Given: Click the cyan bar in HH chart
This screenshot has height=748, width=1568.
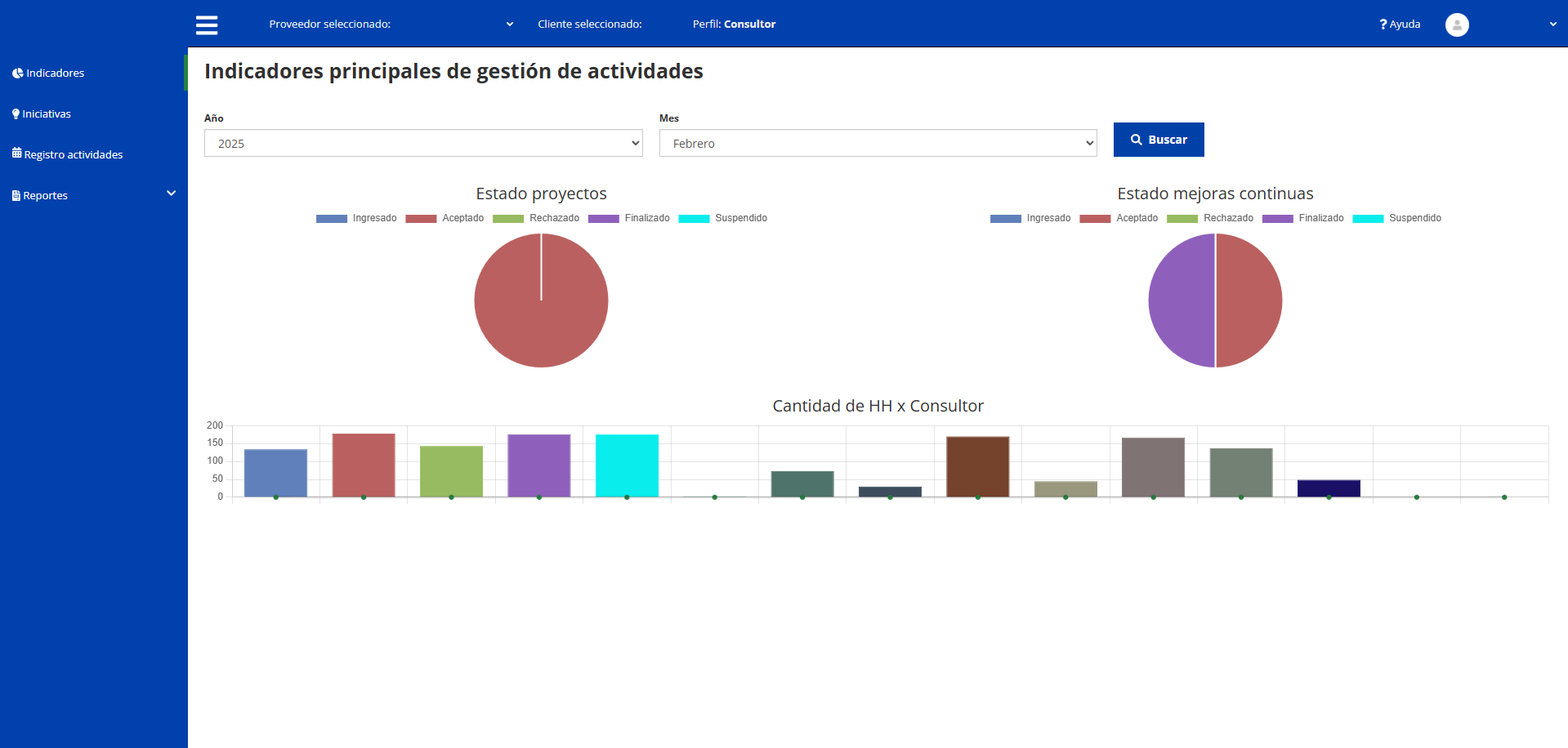Looking at the screenshot, I should coord(627,465).
